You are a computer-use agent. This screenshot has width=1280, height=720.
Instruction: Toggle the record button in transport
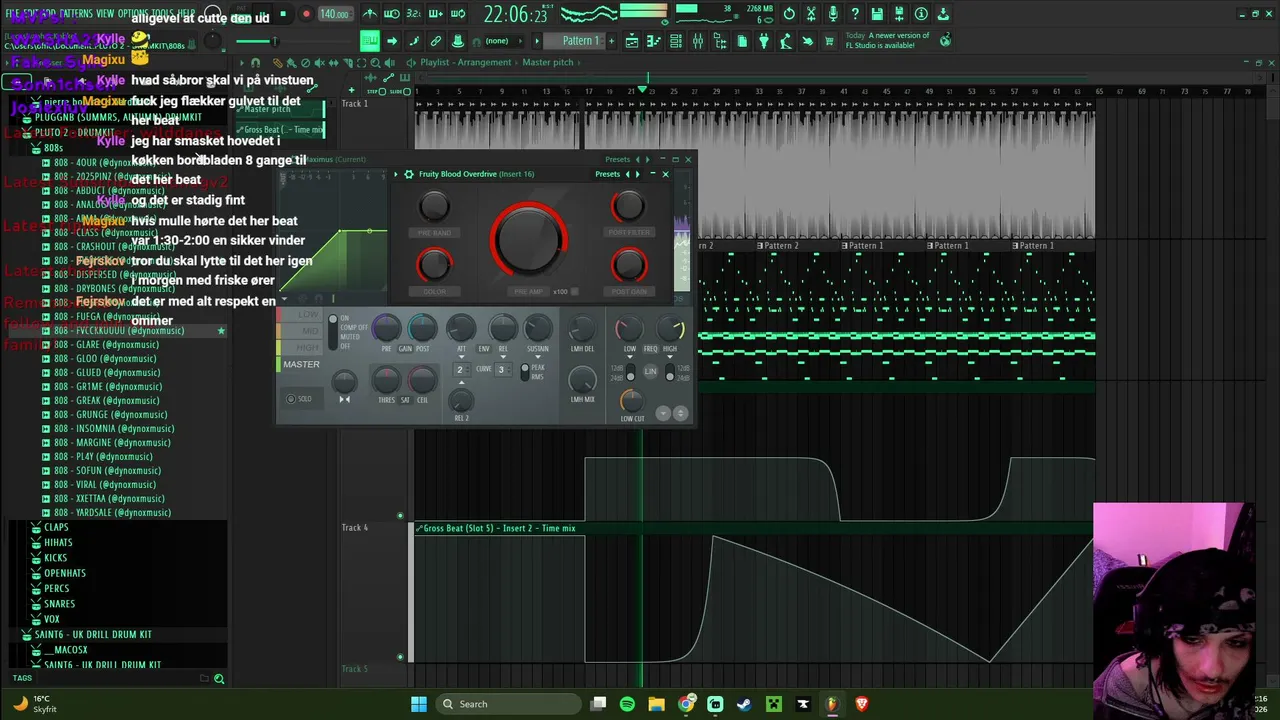[x=306, y=14]
